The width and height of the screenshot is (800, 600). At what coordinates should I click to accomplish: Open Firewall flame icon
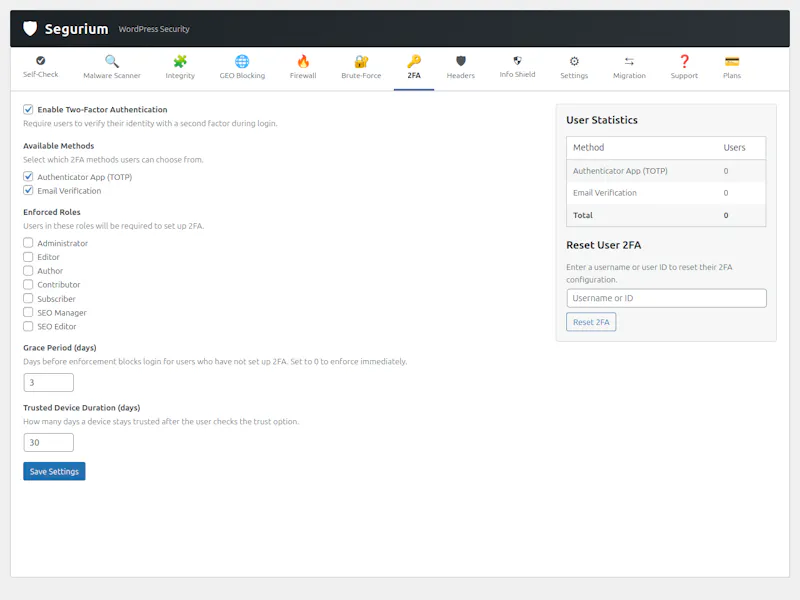click(303, 61)
